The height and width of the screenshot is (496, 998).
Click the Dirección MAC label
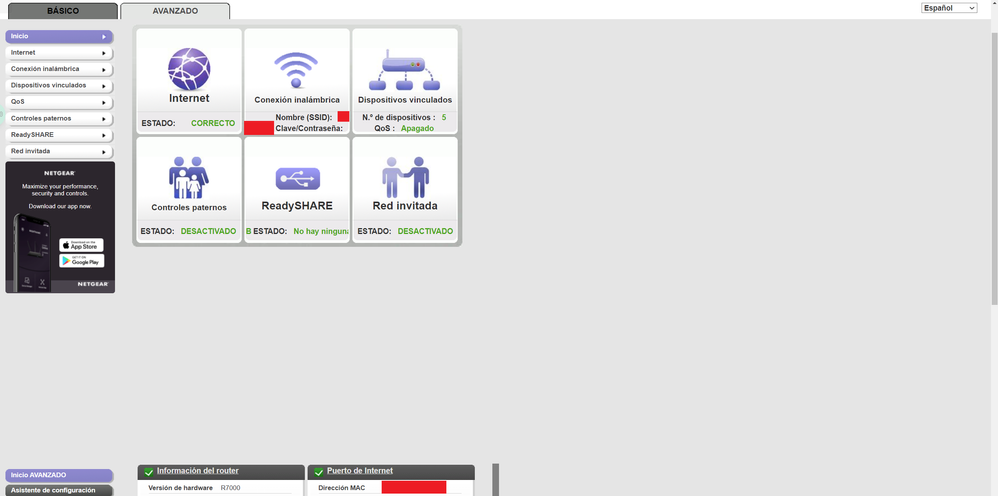(342, 488)
